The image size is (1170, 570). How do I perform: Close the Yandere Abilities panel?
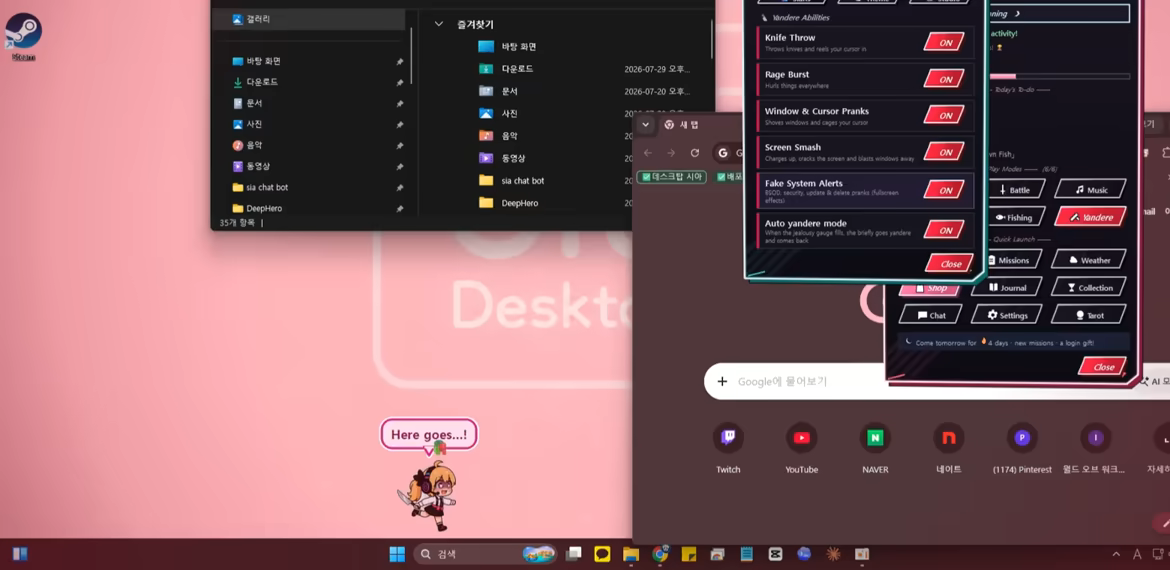pyautogui.click(x=950, y=263)
